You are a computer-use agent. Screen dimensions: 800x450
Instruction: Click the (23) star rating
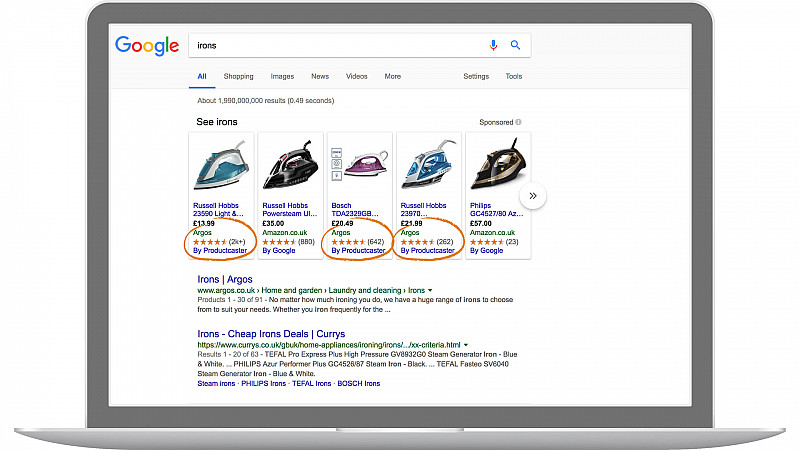click(494, 242)
